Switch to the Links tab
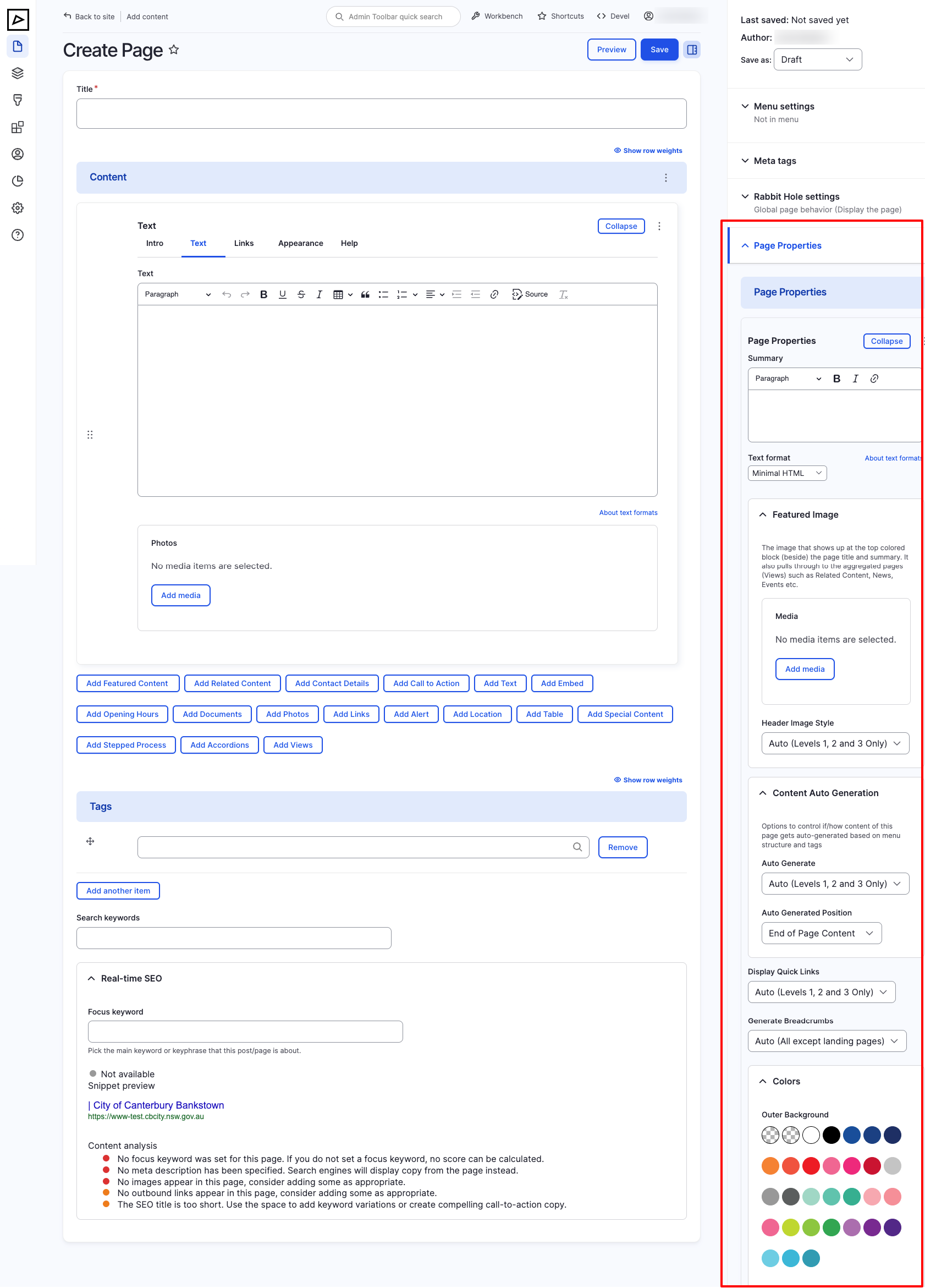925x1288 pixels. [244, 243]
